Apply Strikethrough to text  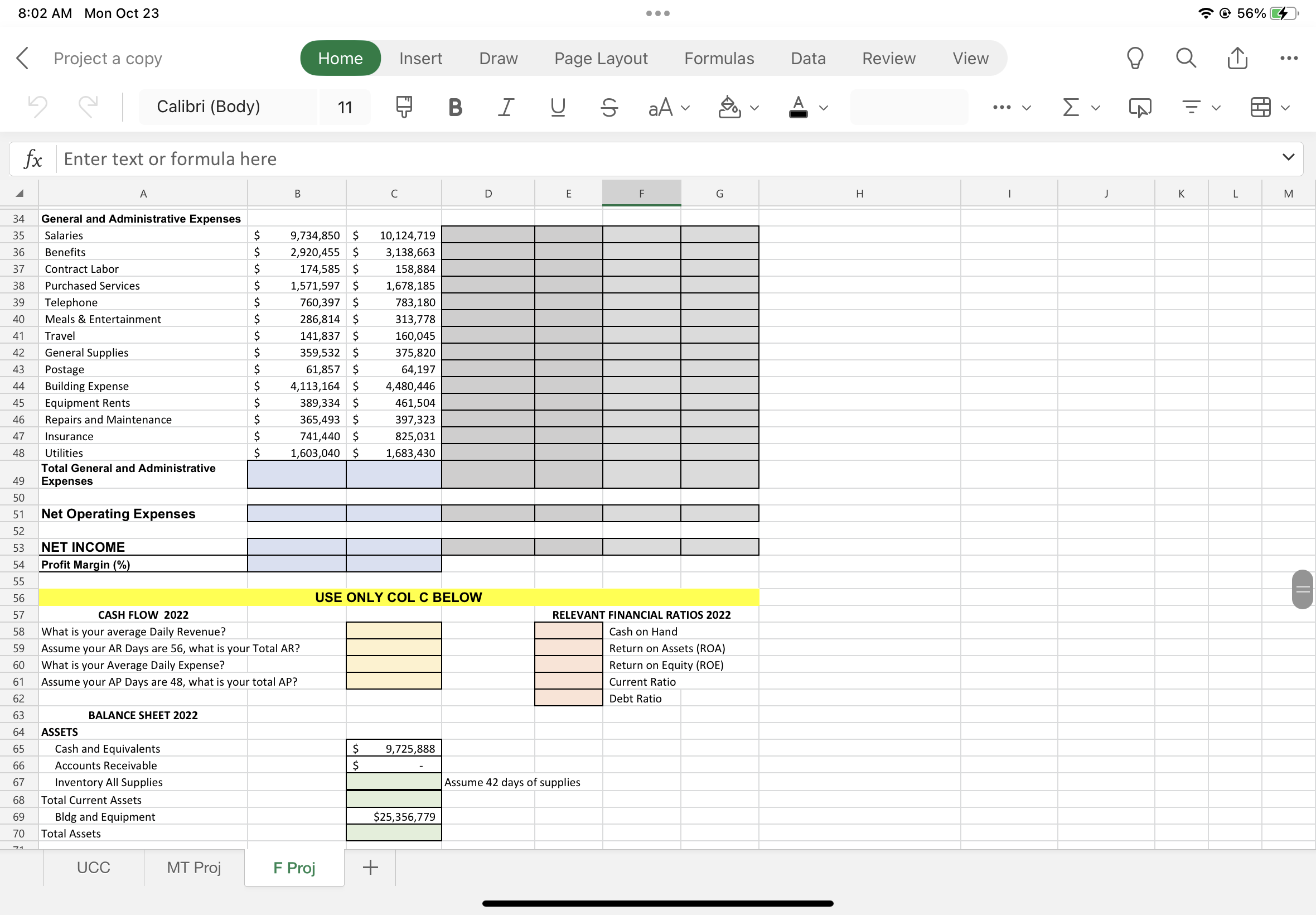(609, 107)
